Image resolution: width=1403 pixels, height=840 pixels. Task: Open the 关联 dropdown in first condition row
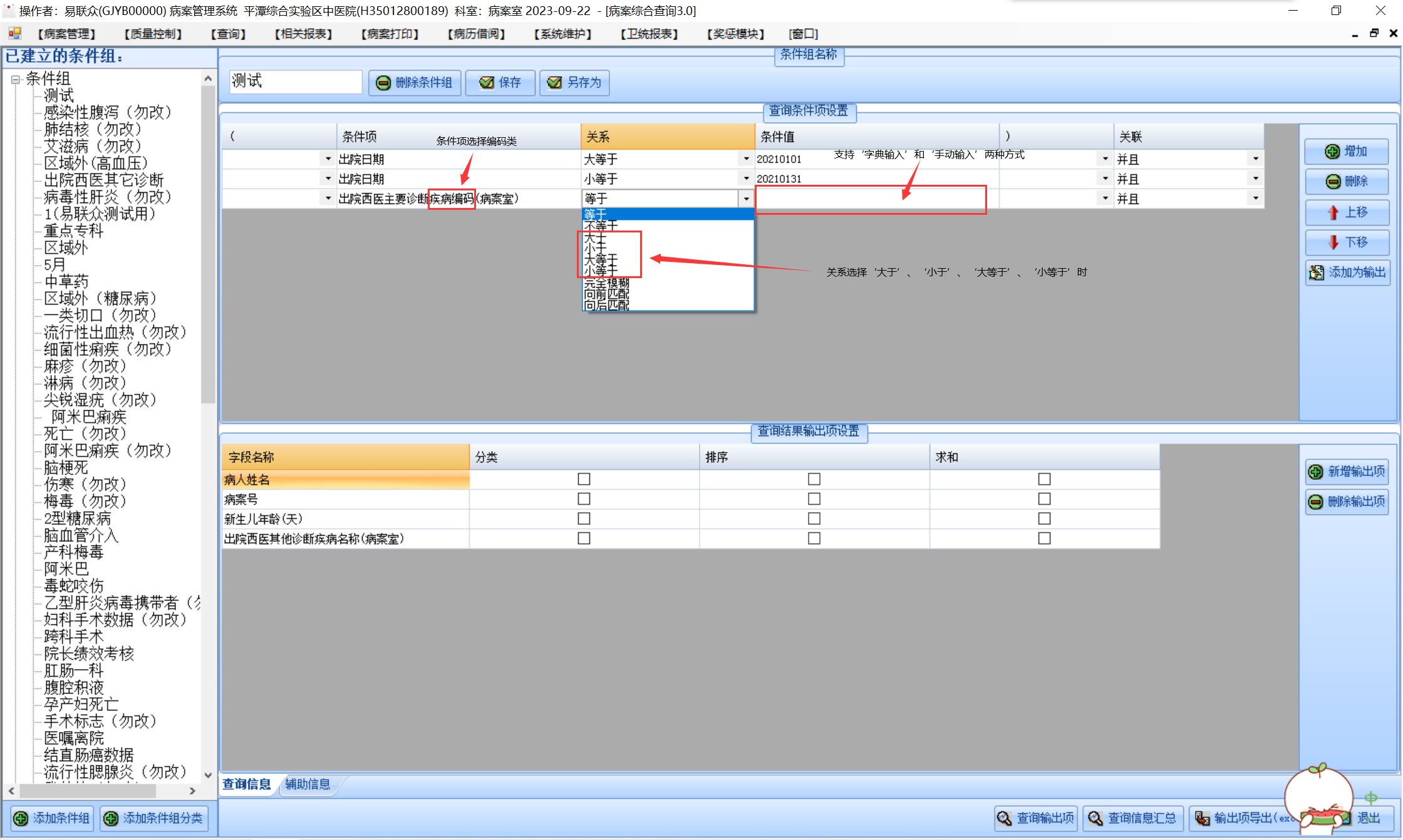[x=1255, y=159]
